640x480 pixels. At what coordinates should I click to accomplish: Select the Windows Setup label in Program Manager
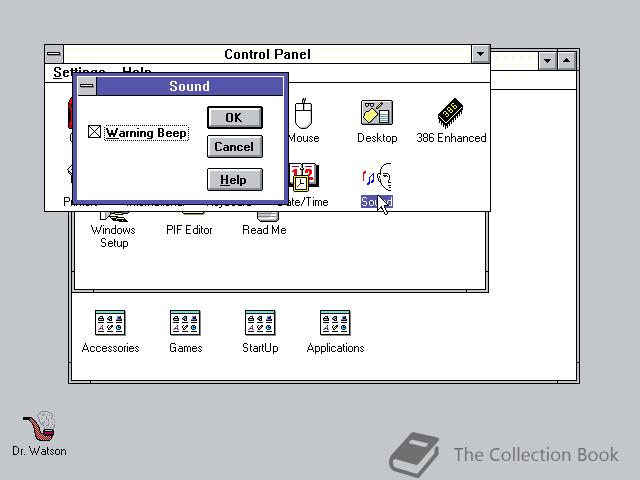click(x=113, y=236)
